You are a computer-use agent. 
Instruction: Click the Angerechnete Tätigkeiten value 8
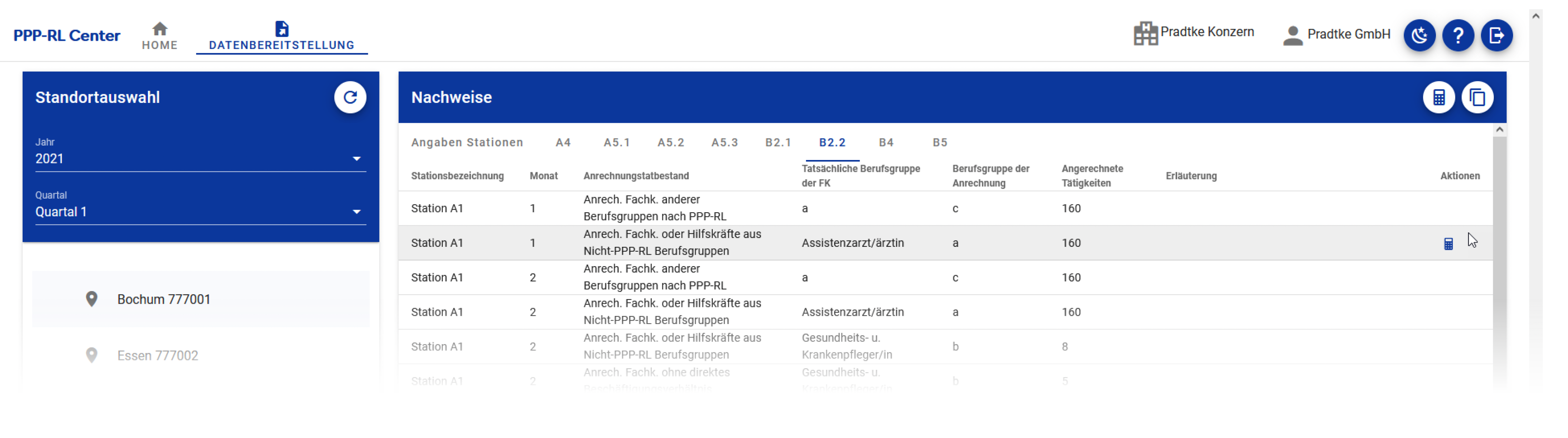(x=1064, y=347)
